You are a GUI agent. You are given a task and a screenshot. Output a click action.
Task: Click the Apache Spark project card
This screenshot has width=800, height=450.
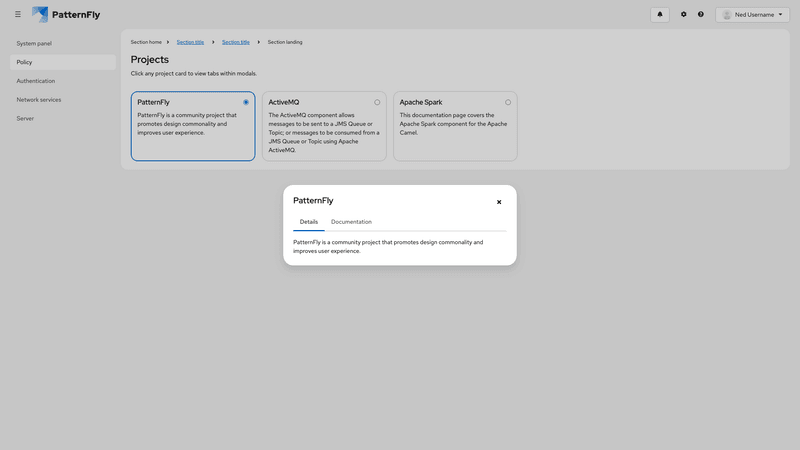(455, 135)
